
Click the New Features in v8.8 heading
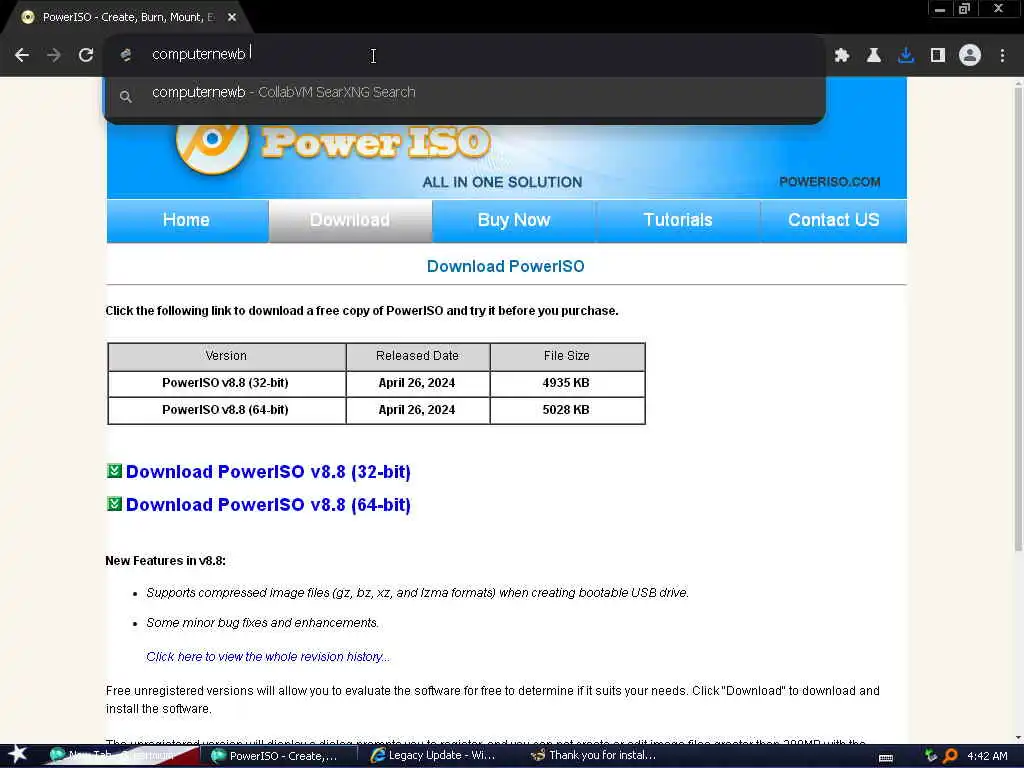click(x=165, y=560)
